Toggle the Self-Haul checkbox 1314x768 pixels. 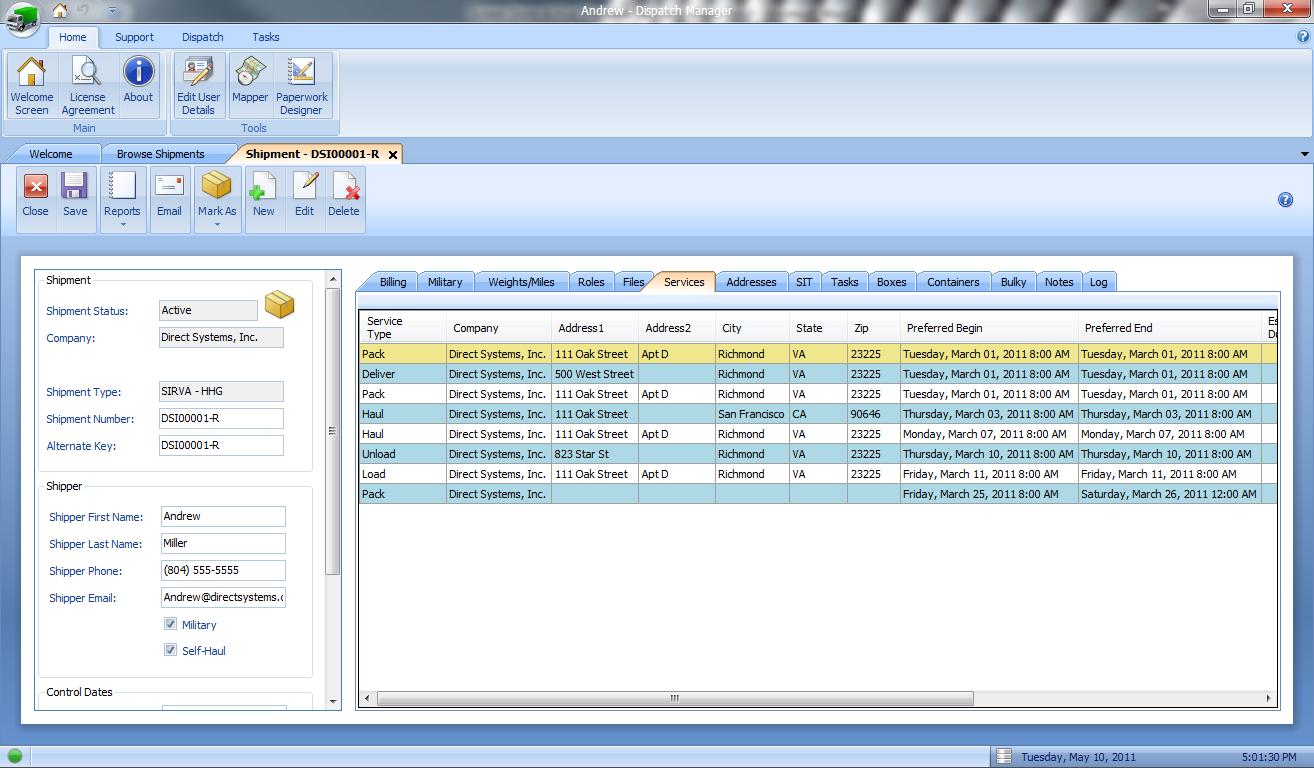[171, 650]
